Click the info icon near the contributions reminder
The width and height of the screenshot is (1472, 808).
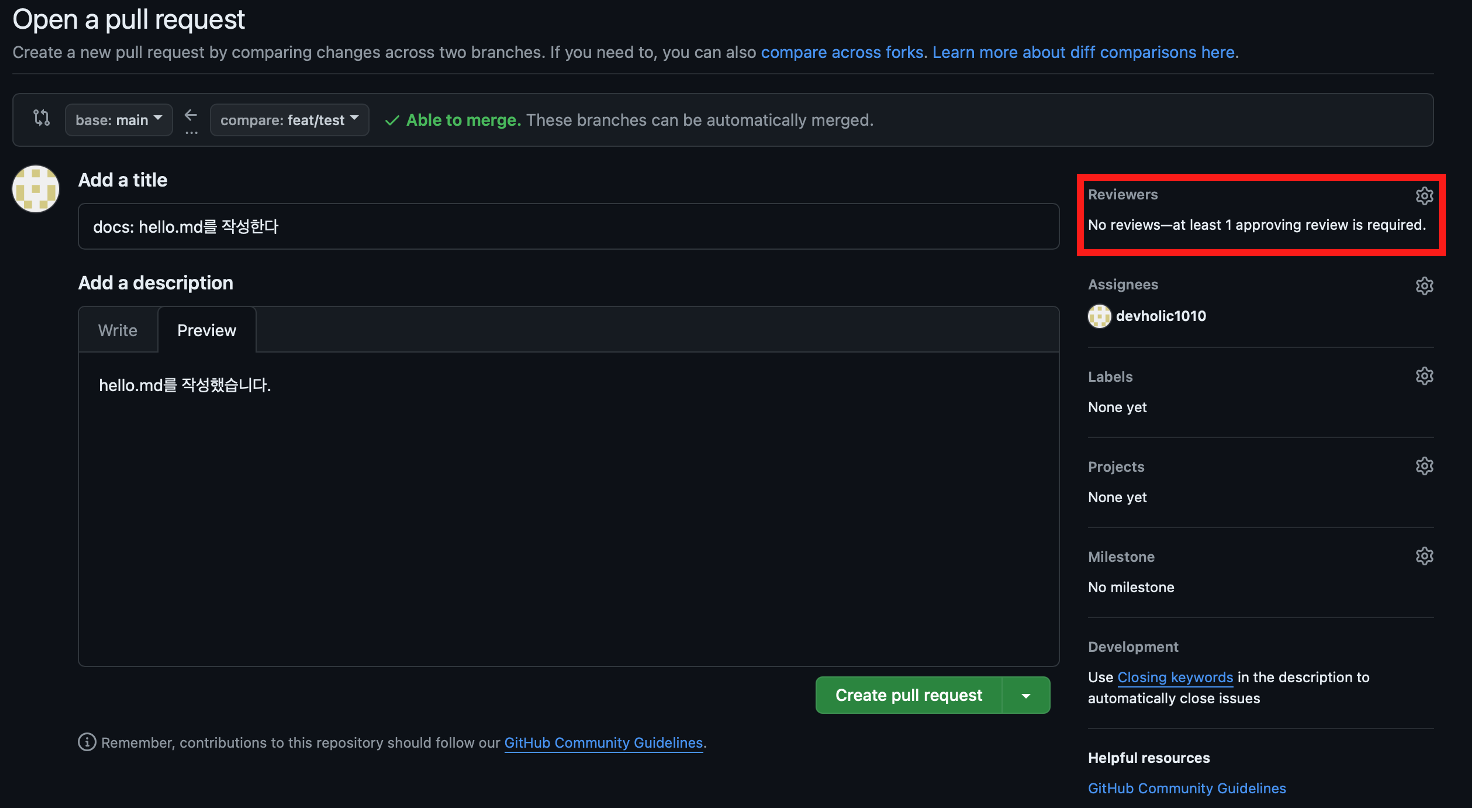(87, 742)
